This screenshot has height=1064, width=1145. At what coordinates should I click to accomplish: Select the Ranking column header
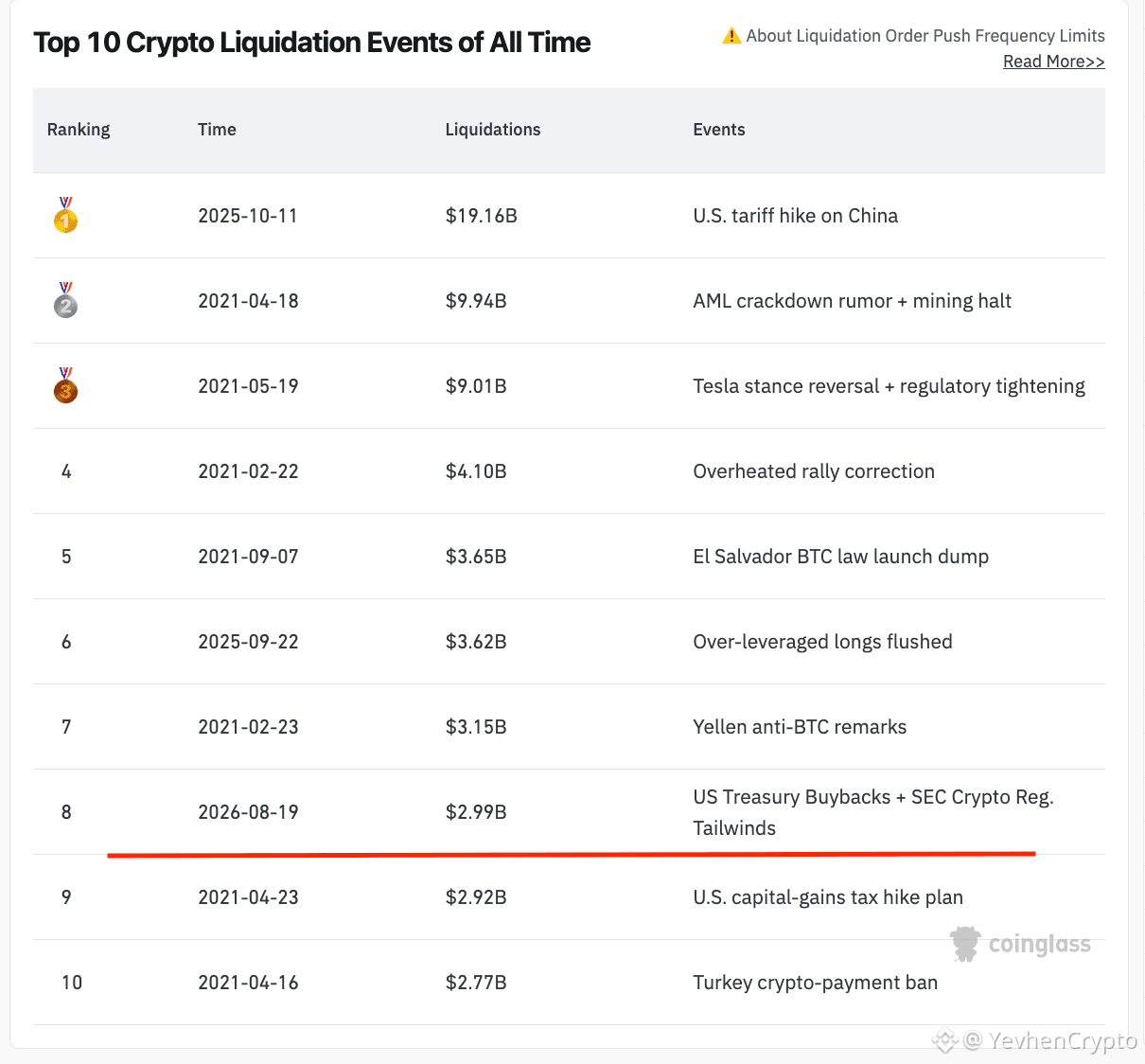pyautogui.click(x=79, y=130)
